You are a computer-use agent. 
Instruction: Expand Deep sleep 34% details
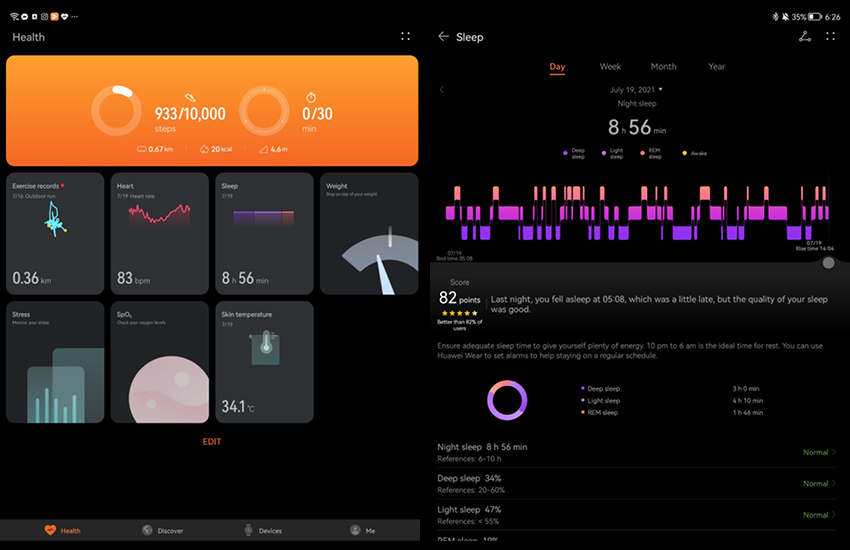(x=835, y=484)
